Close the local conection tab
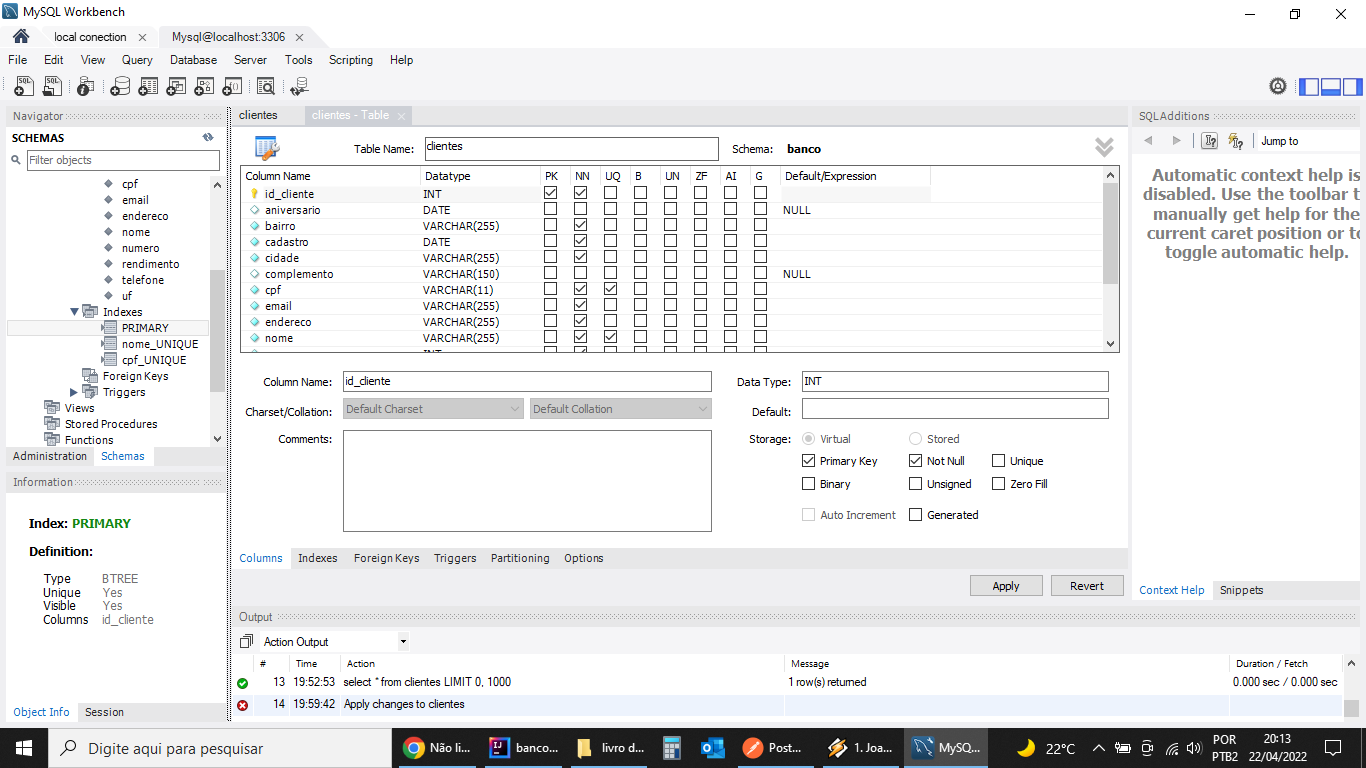 tap(142, 37)
